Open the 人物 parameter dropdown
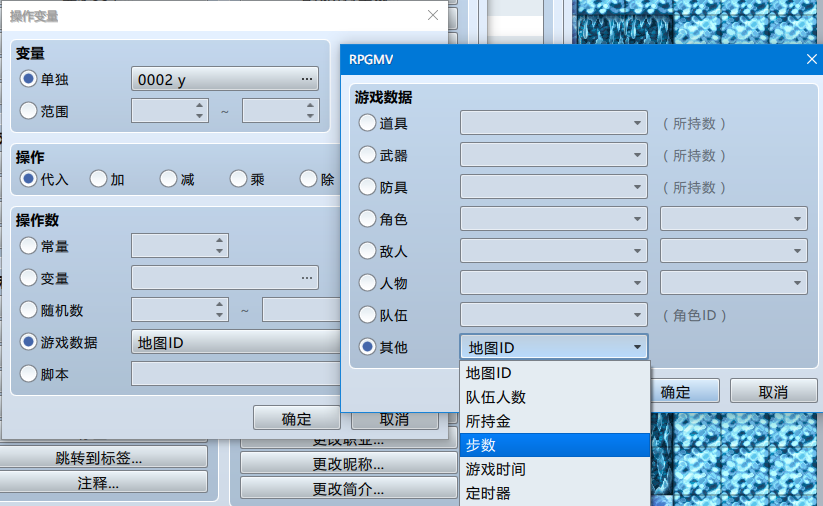823x506 pixels. pyautogui.click(x=734, y=283)
